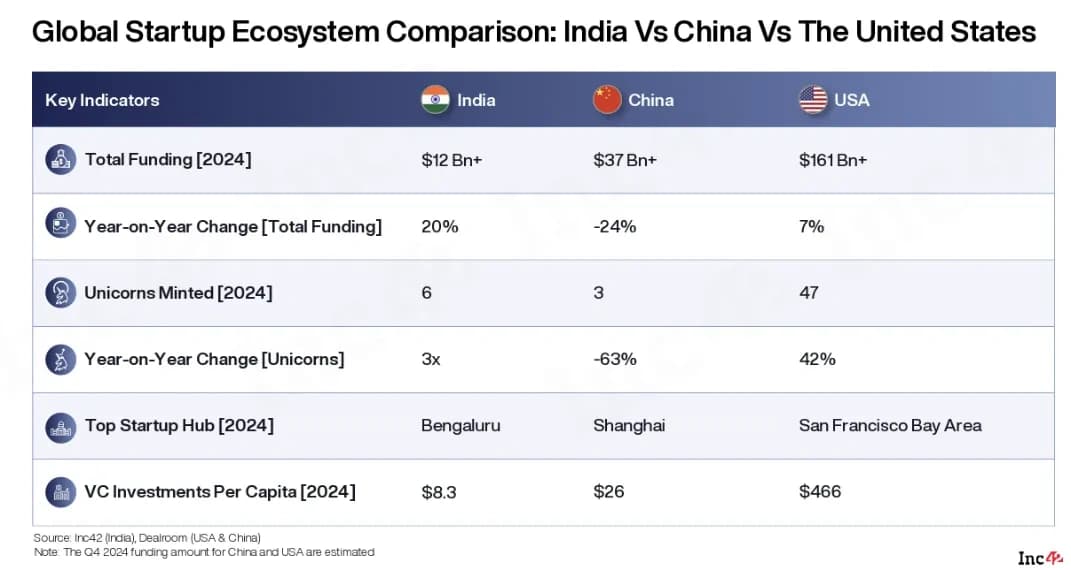This screenshot has height=570, width=1071.
Task: Click San Francisco Bay Area cell
Action: tap(891, 426)
